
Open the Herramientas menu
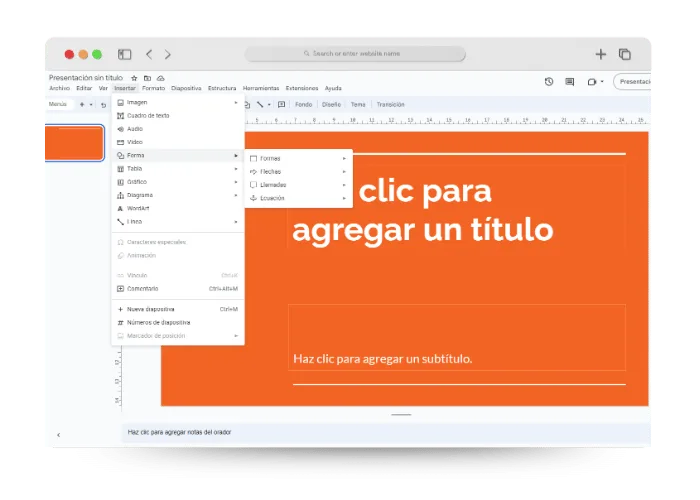pyautogui.click(x=261, y=88)
